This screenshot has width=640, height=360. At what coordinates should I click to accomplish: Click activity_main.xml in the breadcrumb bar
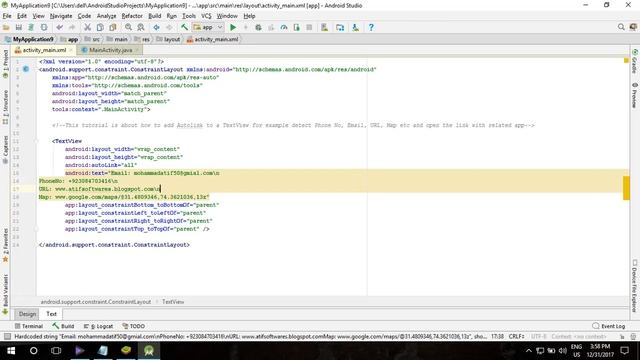(212, 39)
